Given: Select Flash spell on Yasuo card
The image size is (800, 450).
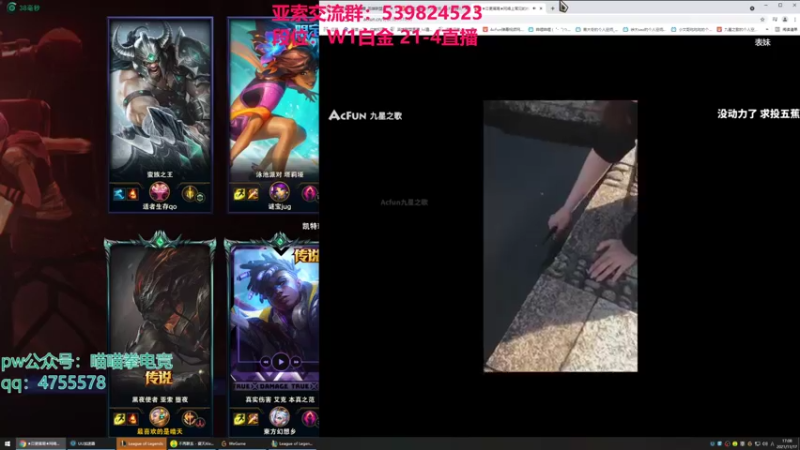Looking at the screenshot, I should pyautogui.click(x=119, y=419).
